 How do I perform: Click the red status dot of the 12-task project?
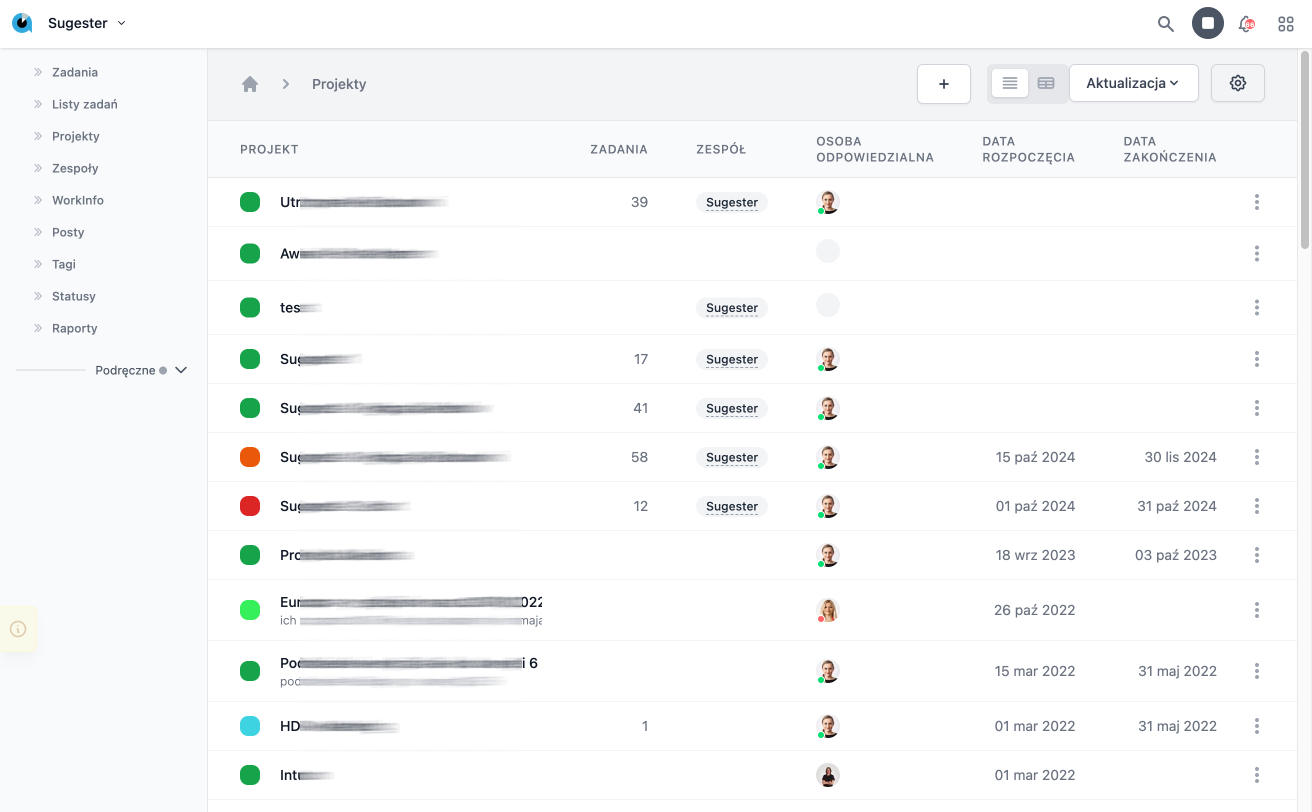click(x=250, y=506)
